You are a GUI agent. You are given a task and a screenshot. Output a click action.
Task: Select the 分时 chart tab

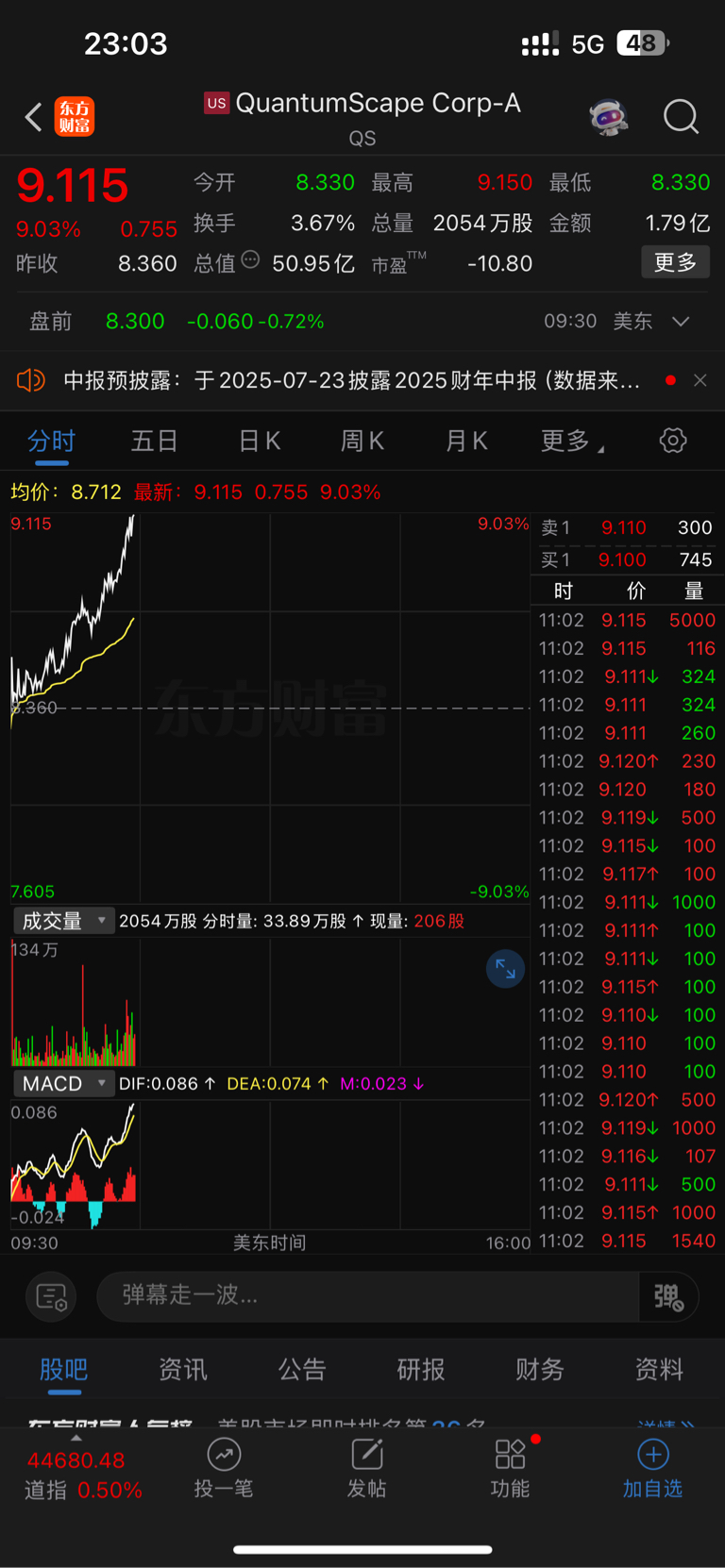(51, 441)
